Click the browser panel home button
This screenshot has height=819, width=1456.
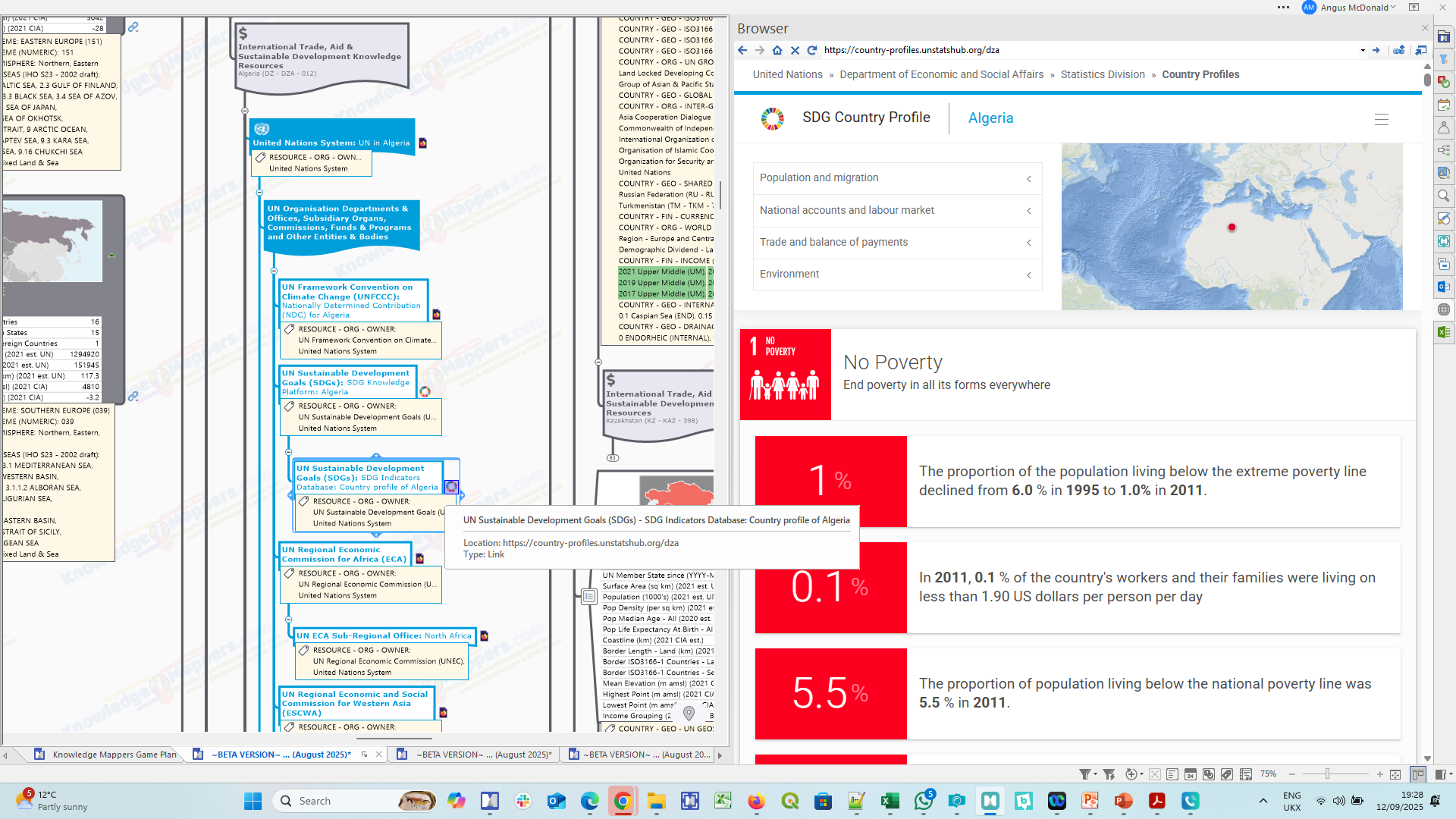click(777, 50)
